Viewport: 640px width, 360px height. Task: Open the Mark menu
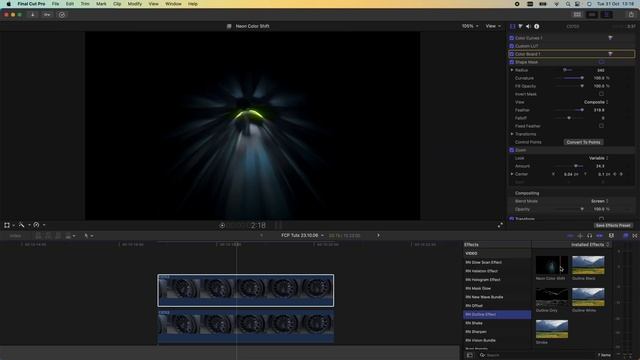(x=101, y=4)
